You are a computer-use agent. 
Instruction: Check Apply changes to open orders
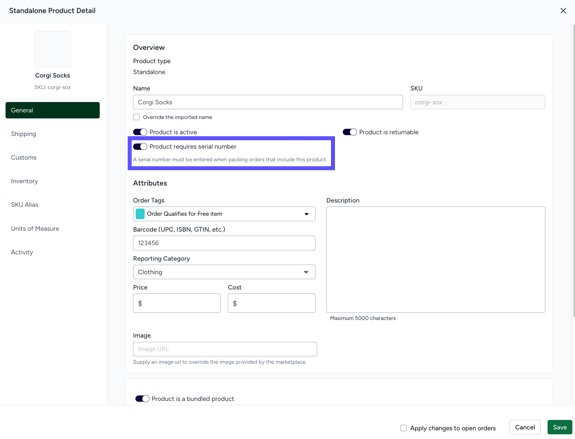(403, 428)
